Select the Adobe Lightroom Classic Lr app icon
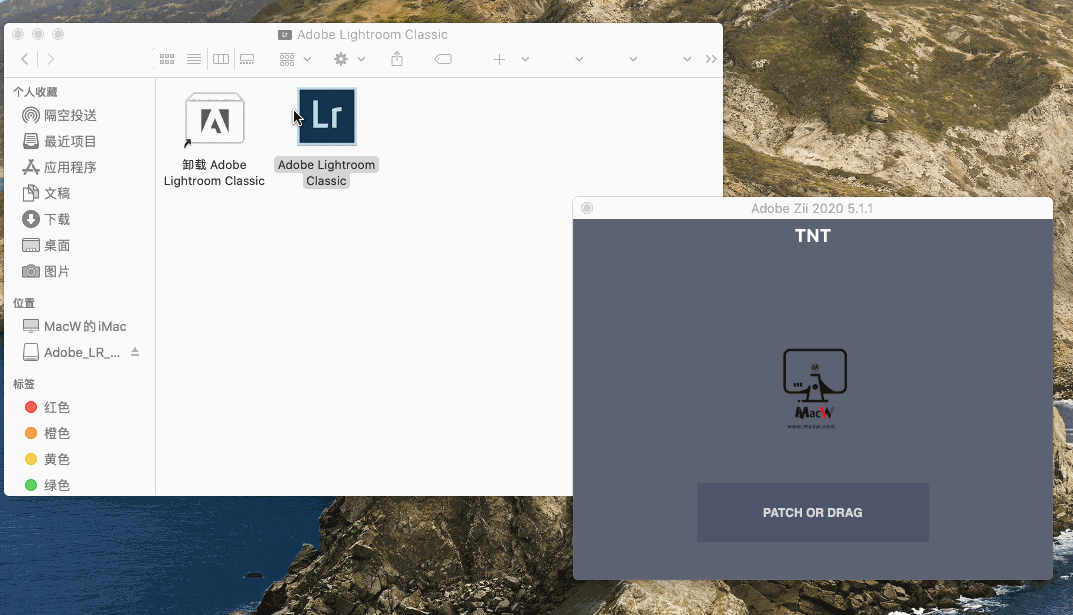The image size is (1073, 615). (x=326, y=116)
